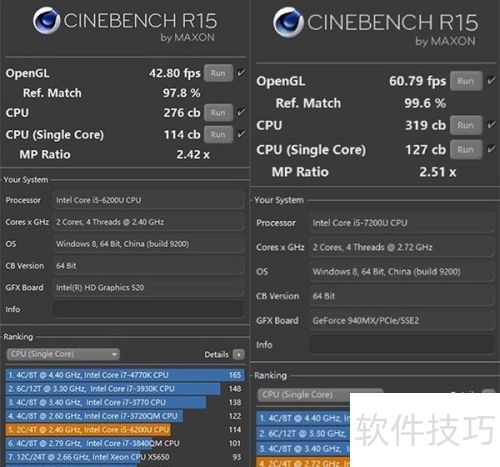Viewport: 500px width, 467px height.
Task: Click Cores field showing 2.72 GHz
Action: point(402,247)
